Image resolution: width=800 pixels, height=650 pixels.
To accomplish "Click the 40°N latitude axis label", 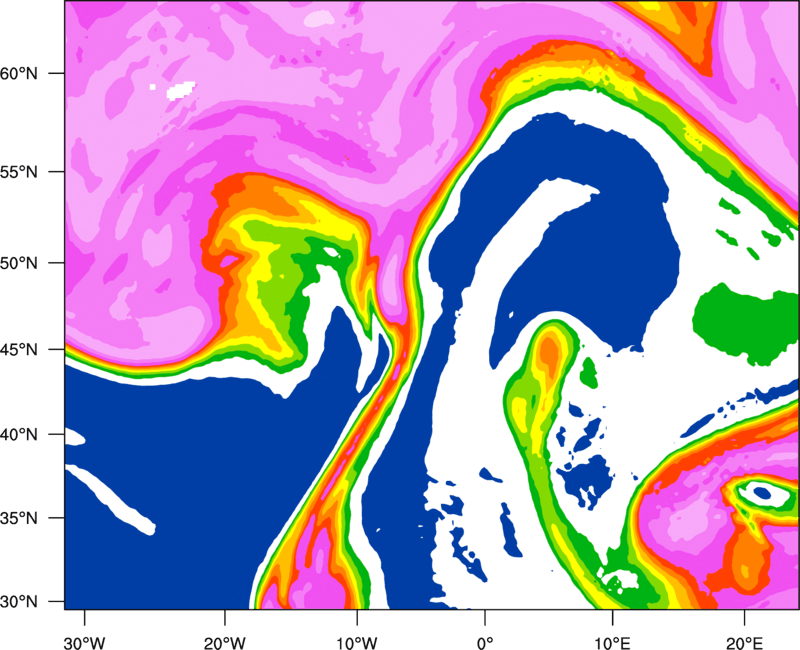I will click(19, 435).
